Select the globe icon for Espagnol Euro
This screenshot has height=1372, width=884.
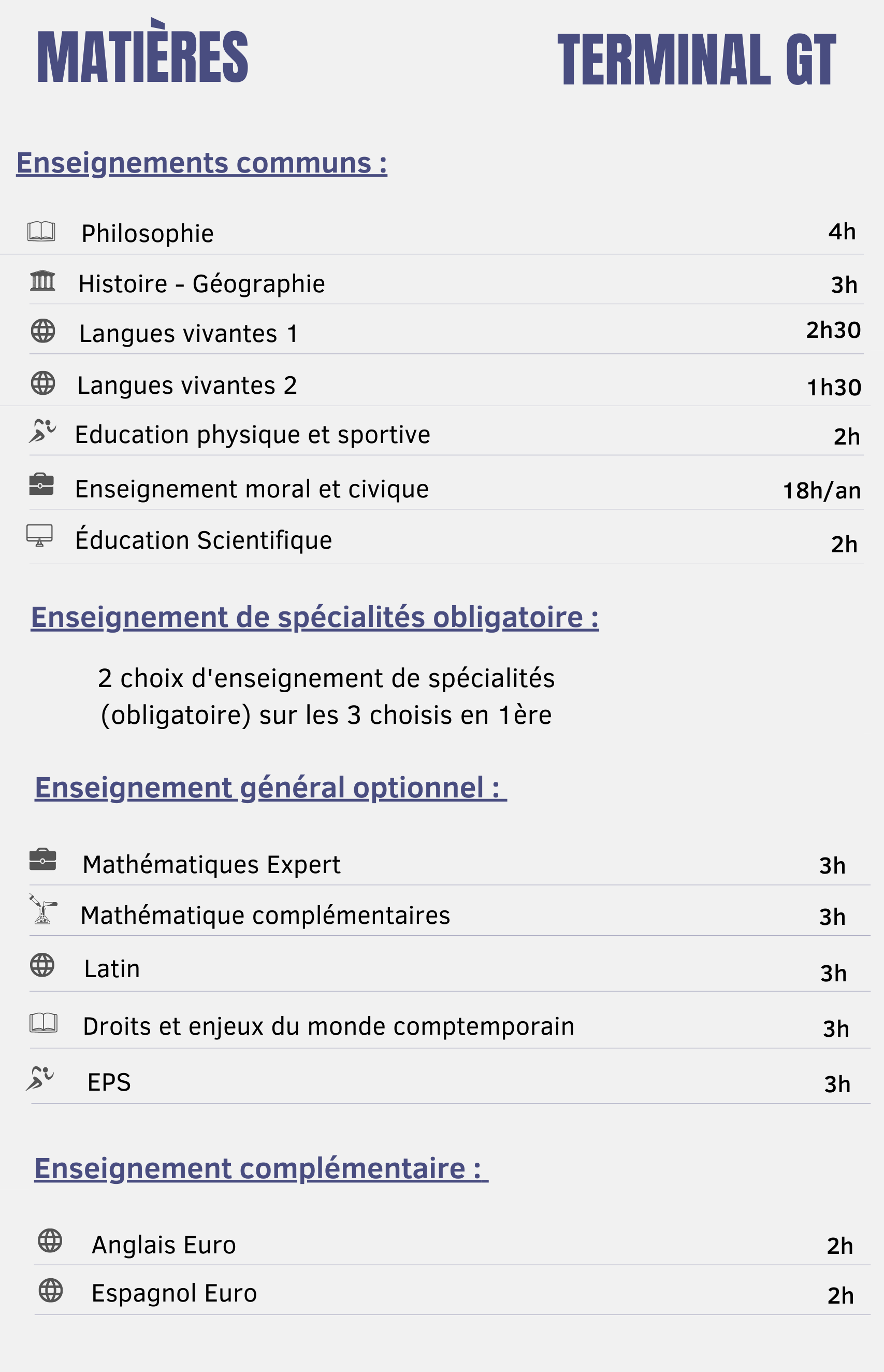(x=51, y=1291)
